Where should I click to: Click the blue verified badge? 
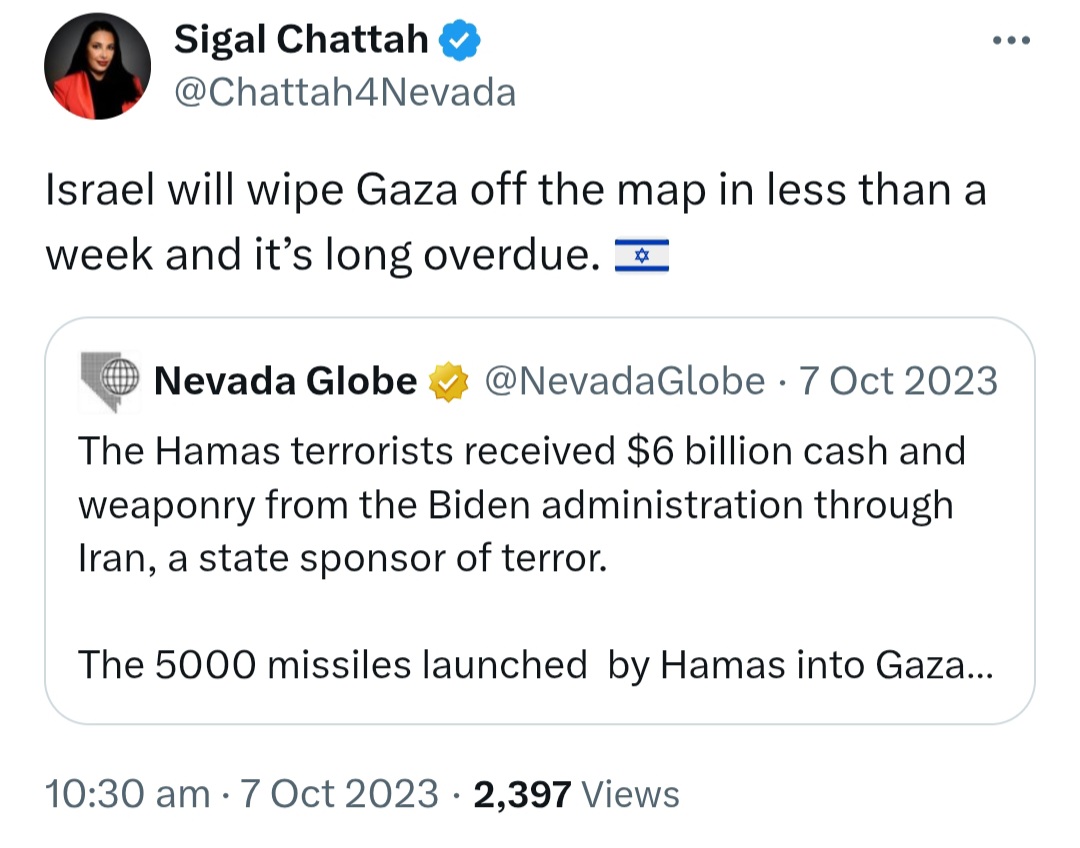click(x=461, y=41)
